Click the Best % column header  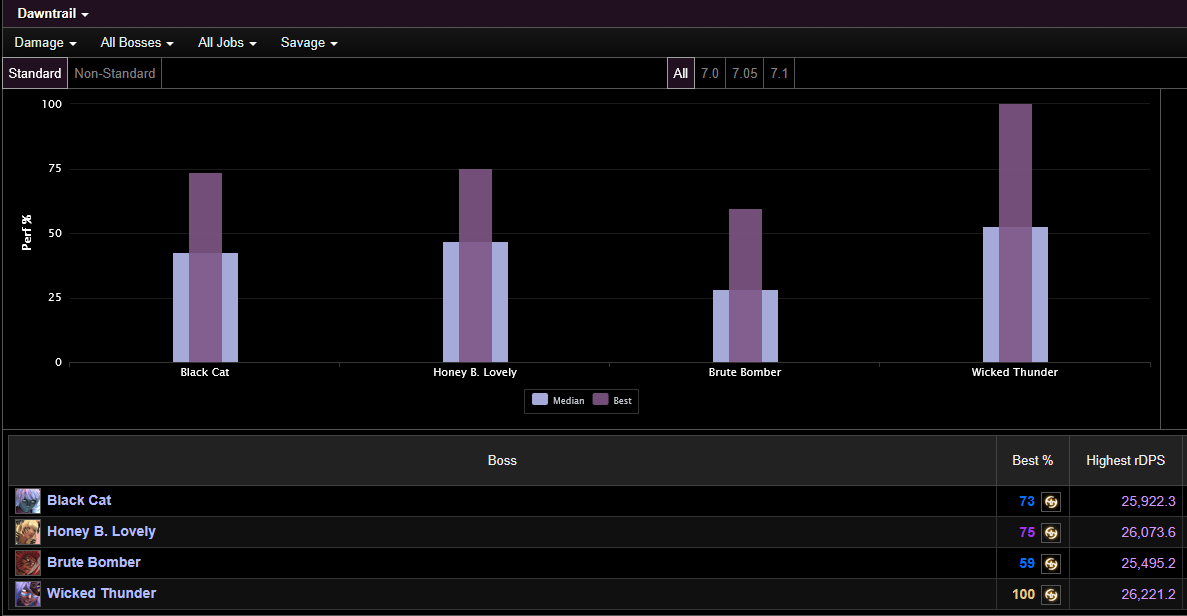tap(1033, 460)
